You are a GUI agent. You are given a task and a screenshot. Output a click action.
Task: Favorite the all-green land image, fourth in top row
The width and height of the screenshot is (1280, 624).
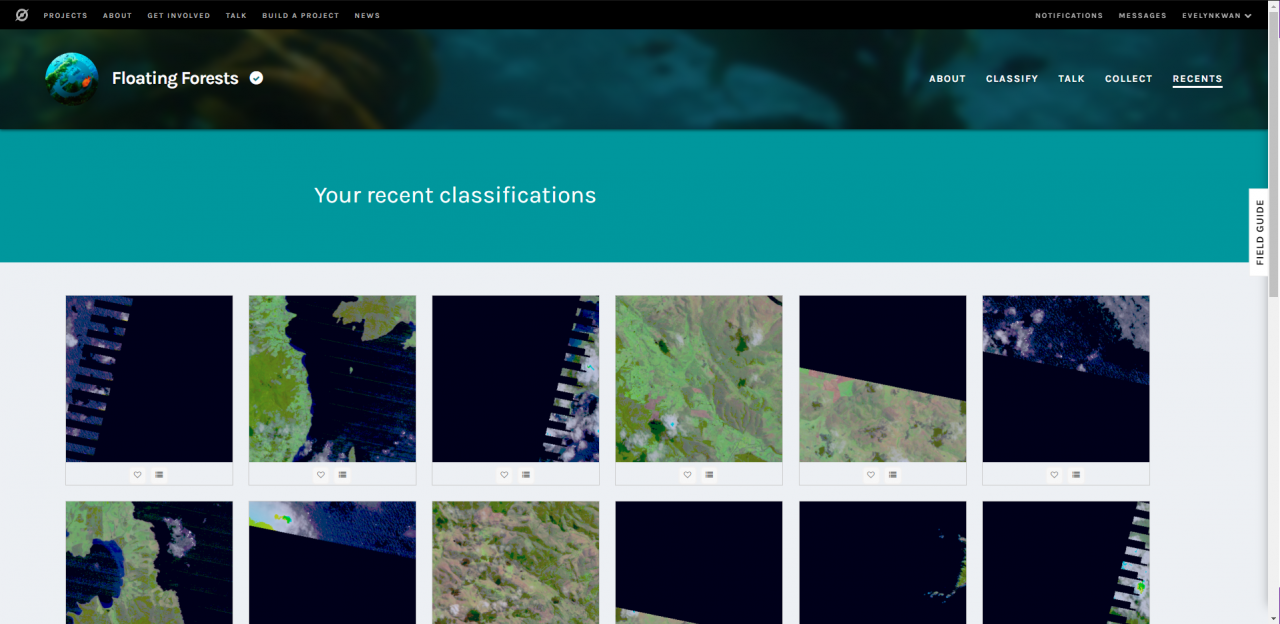687,474
